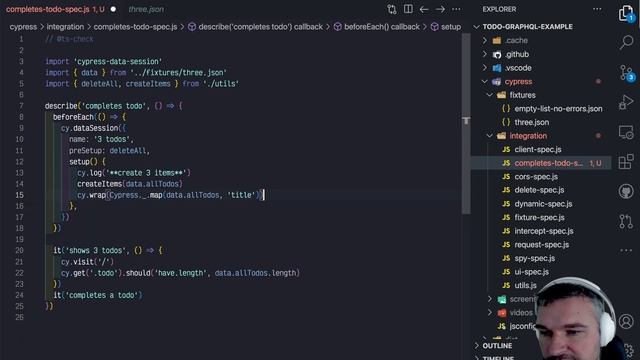Open Pull Requests activity bar icon
This screenshot has height=360, width=640.
[x=626, y=221]
